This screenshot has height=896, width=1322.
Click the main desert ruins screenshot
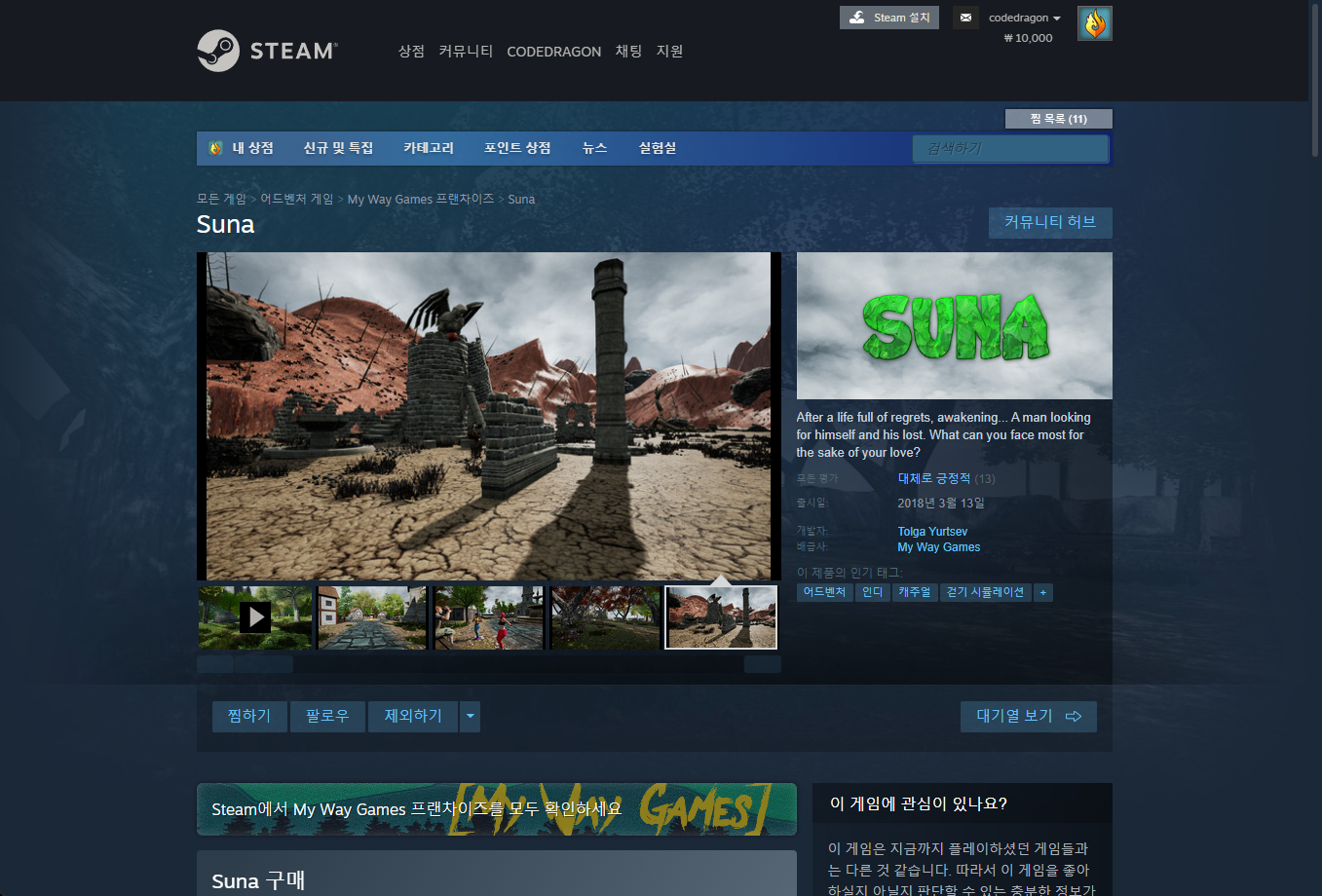coord(489,416)
